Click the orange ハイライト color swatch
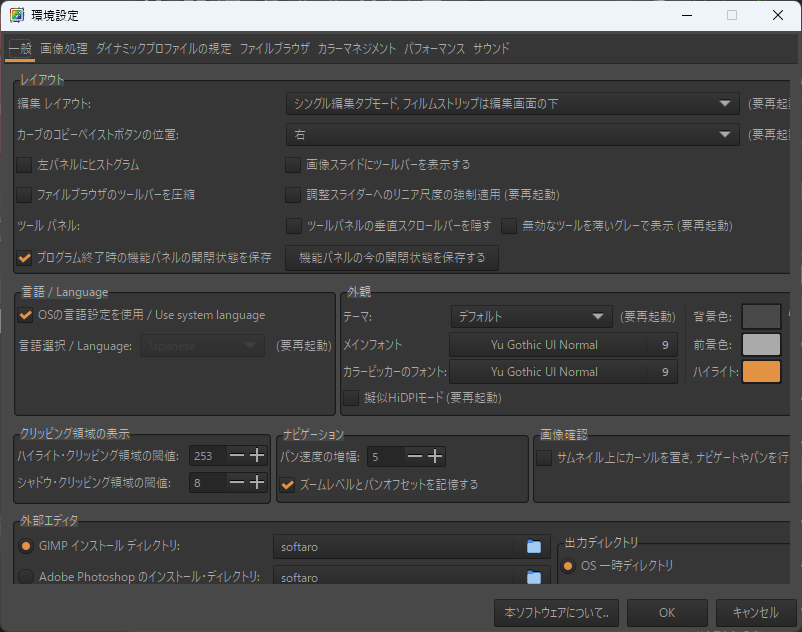This screenshot has height=632, width=802. point(761,372)
